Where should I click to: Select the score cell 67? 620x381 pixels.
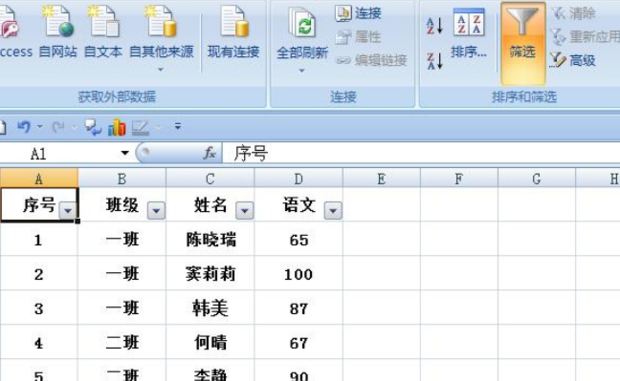click(299, 342)
